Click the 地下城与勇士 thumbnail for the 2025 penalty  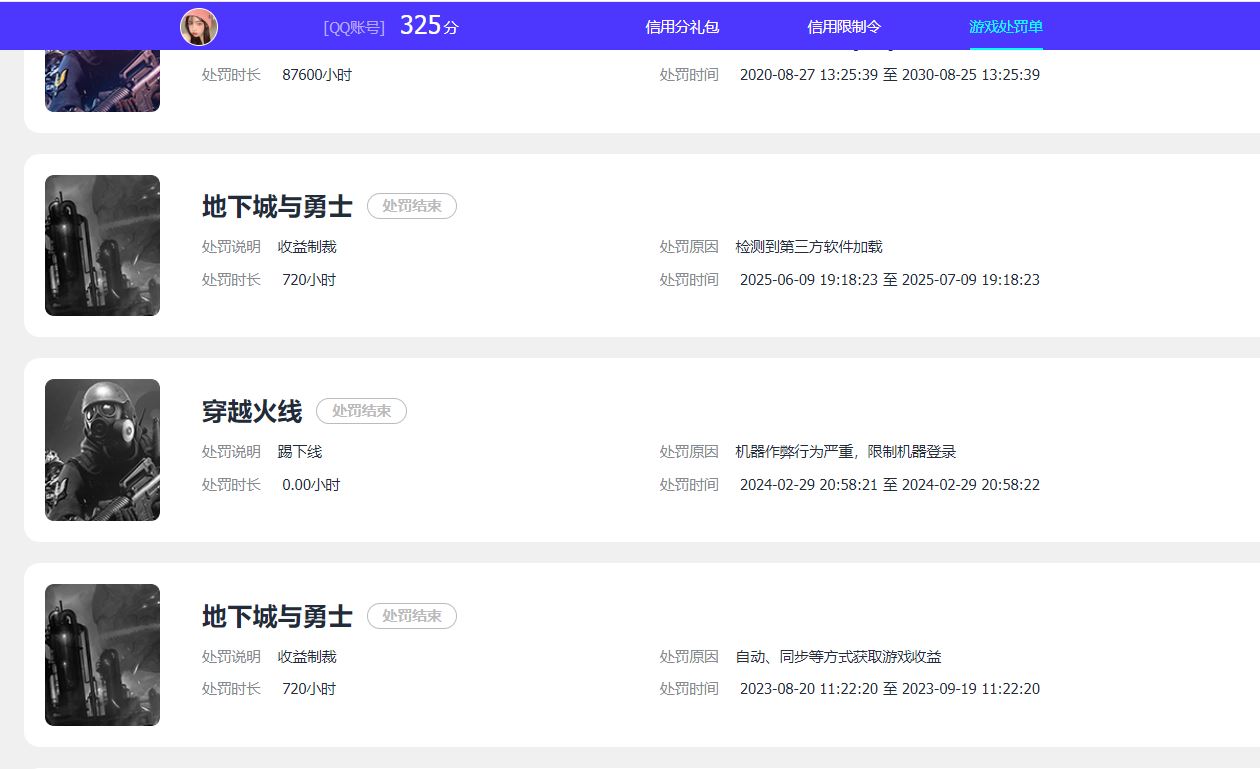click(x=102, y=245)
